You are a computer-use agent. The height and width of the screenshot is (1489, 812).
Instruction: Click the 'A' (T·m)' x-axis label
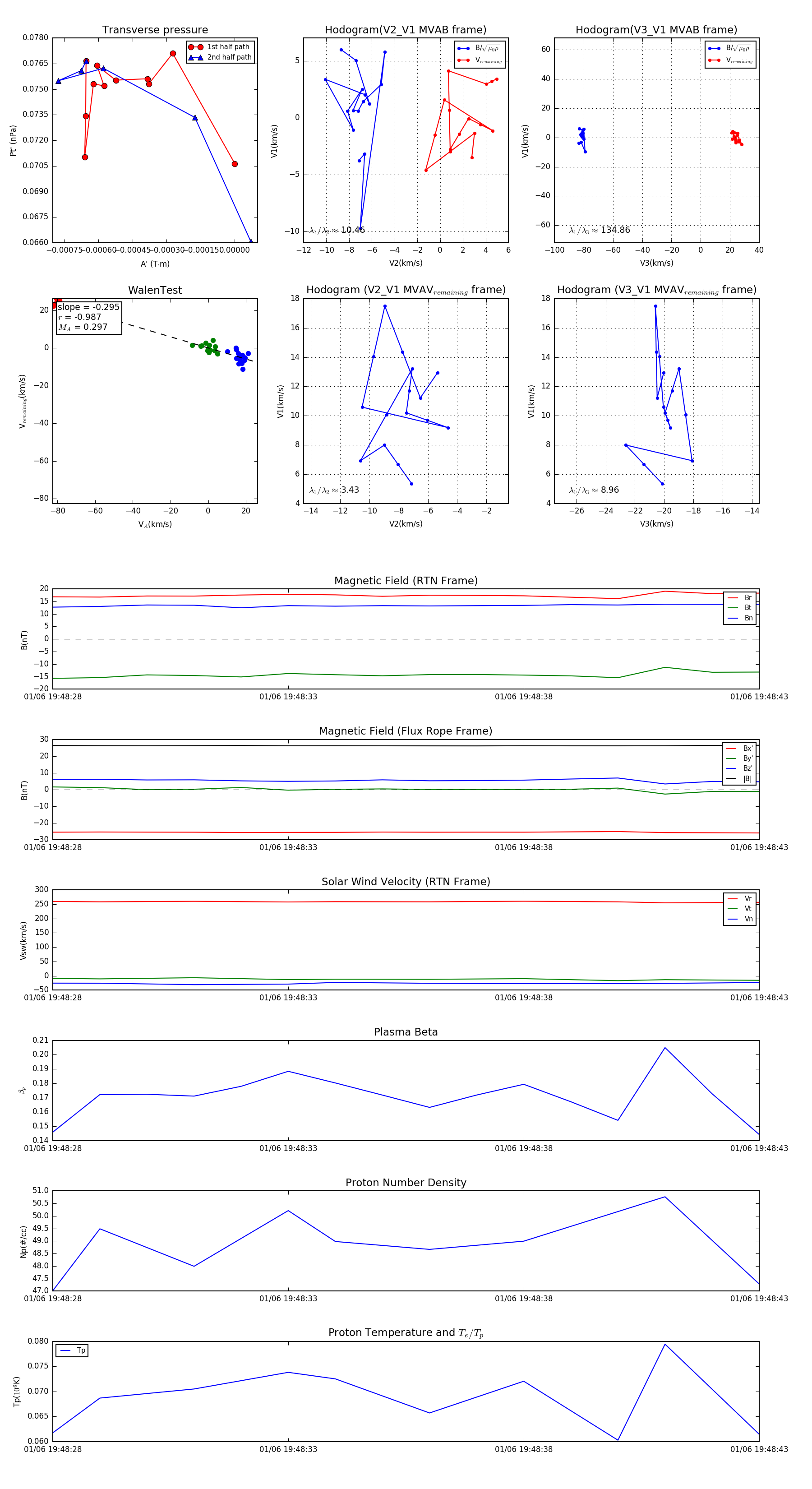pyautogui.click(x=155, y=264)
